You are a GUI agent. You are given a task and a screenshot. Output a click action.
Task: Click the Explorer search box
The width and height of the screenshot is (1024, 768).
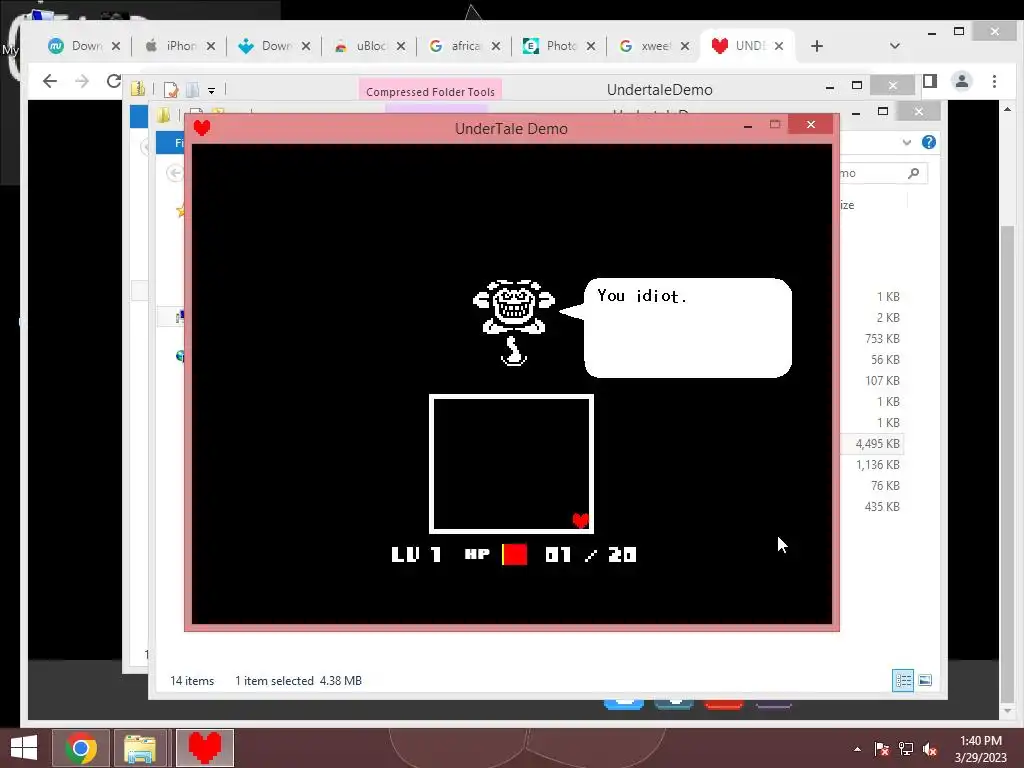[x=882, y=173]
